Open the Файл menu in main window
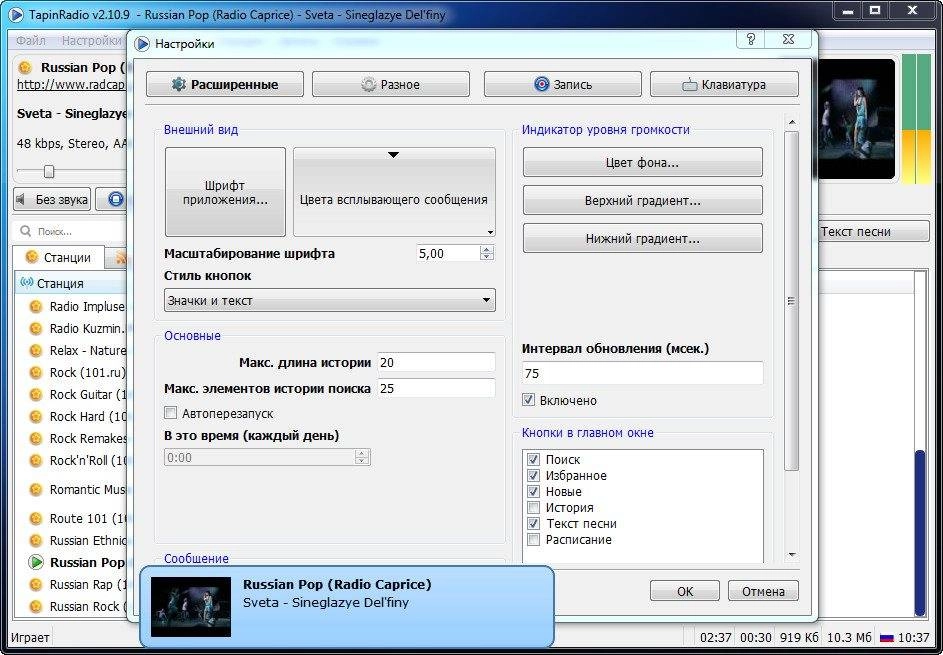The image size is (943, 655). pos(31,41)
